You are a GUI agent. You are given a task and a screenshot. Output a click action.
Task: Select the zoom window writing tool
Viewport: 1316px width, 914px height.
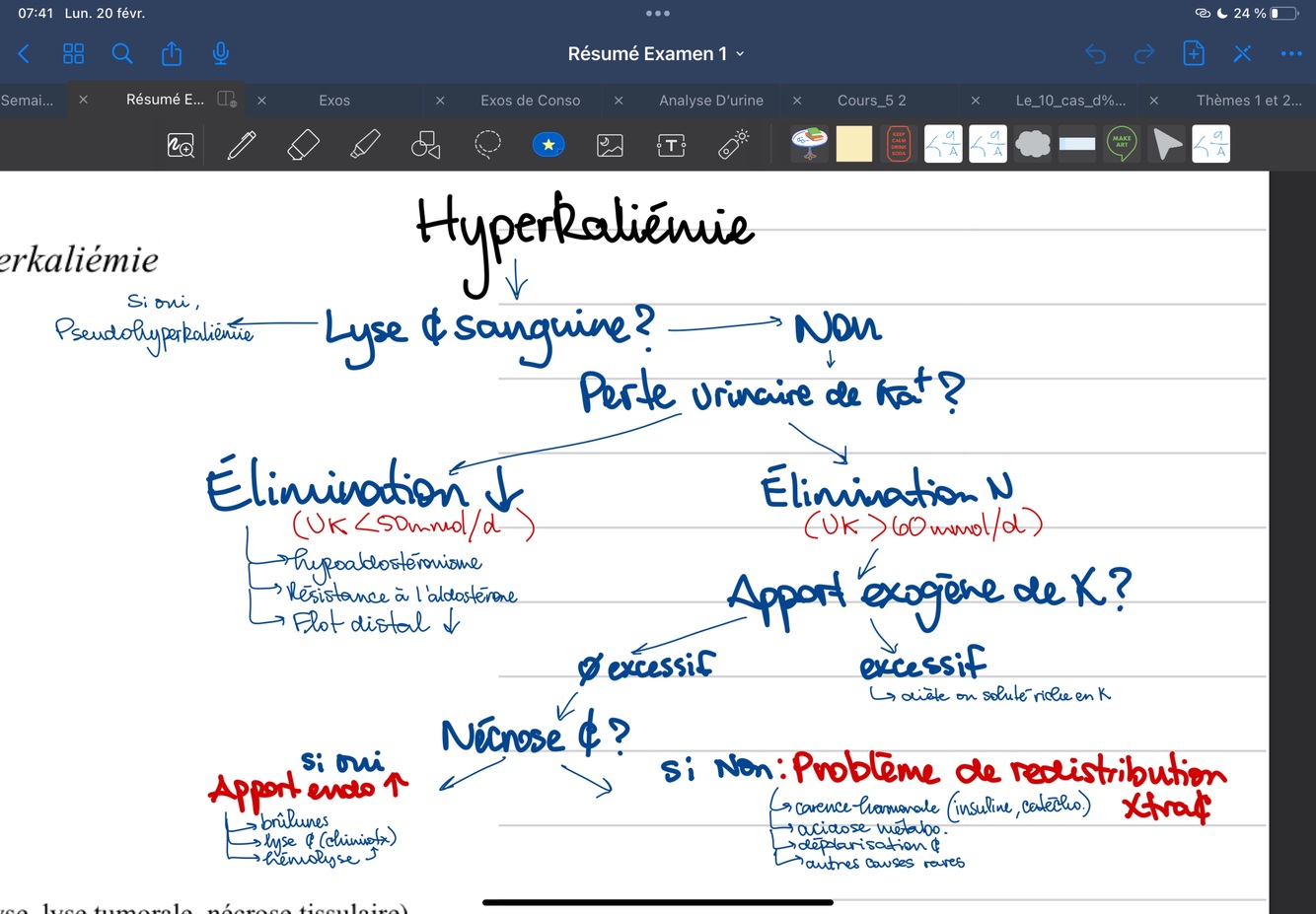[181, 145]
